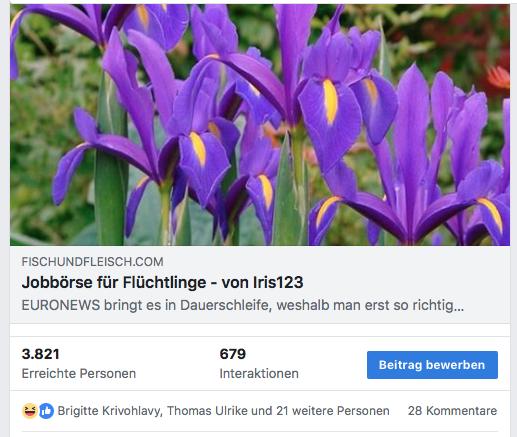This screenshot has width=517, height=437.
Task: Open the purple iris flowers photo
Action: click(x=260, y=125)
